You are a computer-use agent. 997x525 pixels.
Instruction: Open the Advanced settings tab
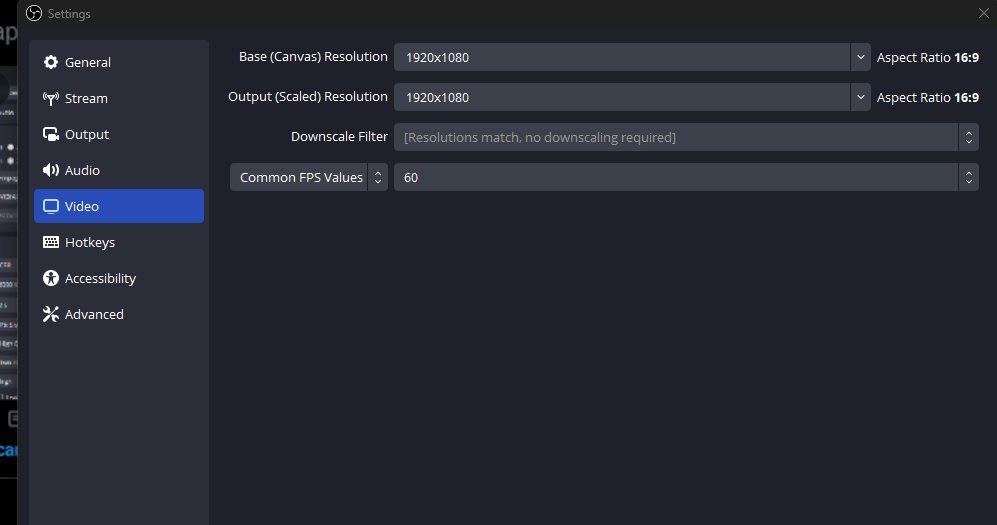pyautogui.click(x=119, y=314)
